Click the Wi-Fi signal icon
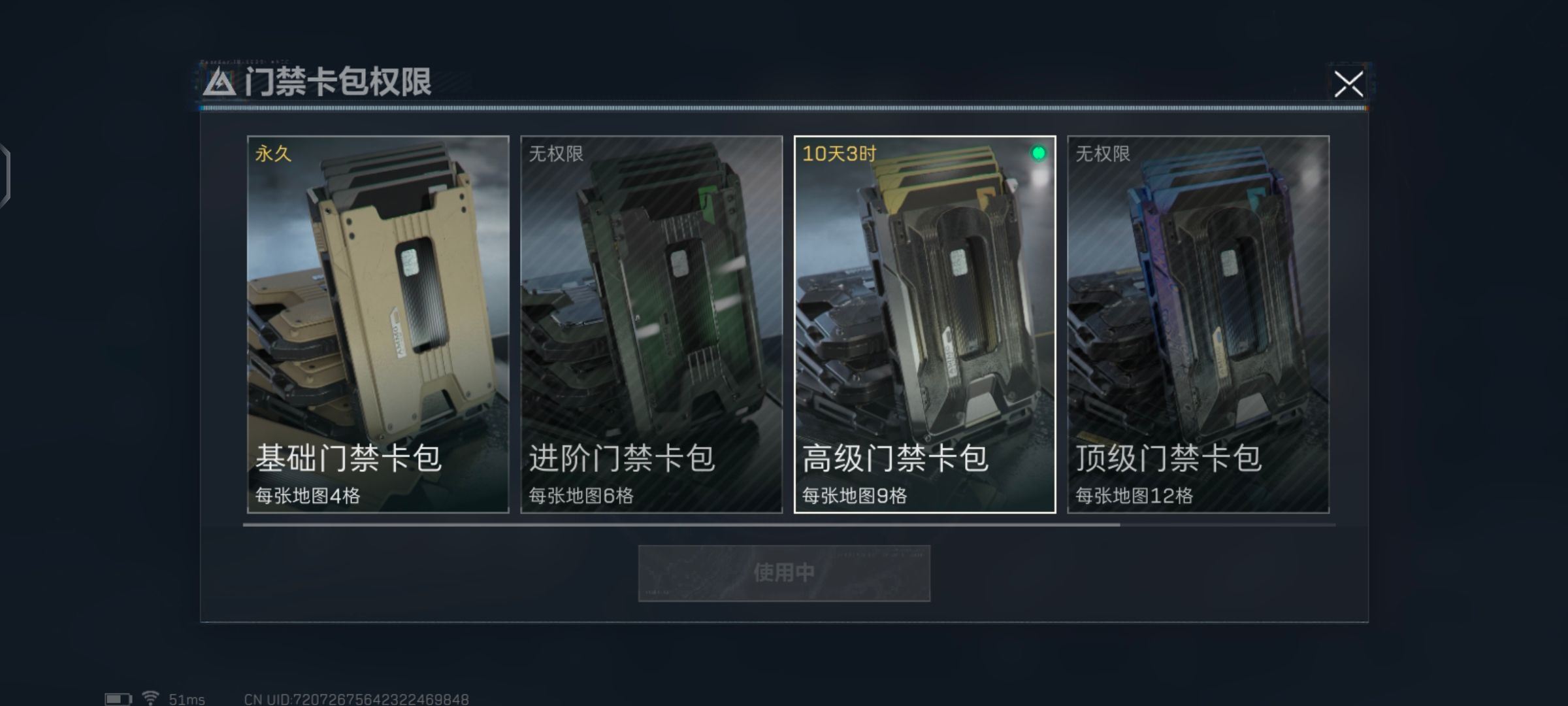This screenshot has height=706, width=1568. click(150, 698)
